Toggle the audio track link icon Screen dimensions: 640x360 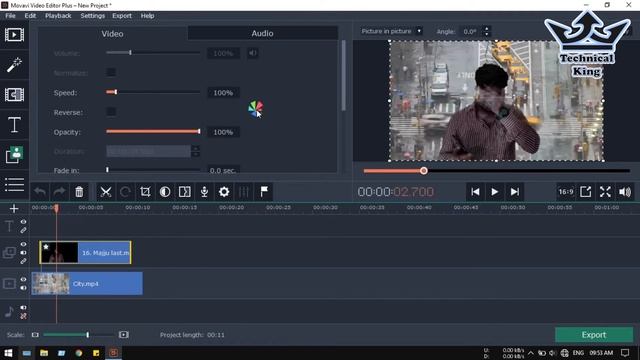tap(23, 316)
